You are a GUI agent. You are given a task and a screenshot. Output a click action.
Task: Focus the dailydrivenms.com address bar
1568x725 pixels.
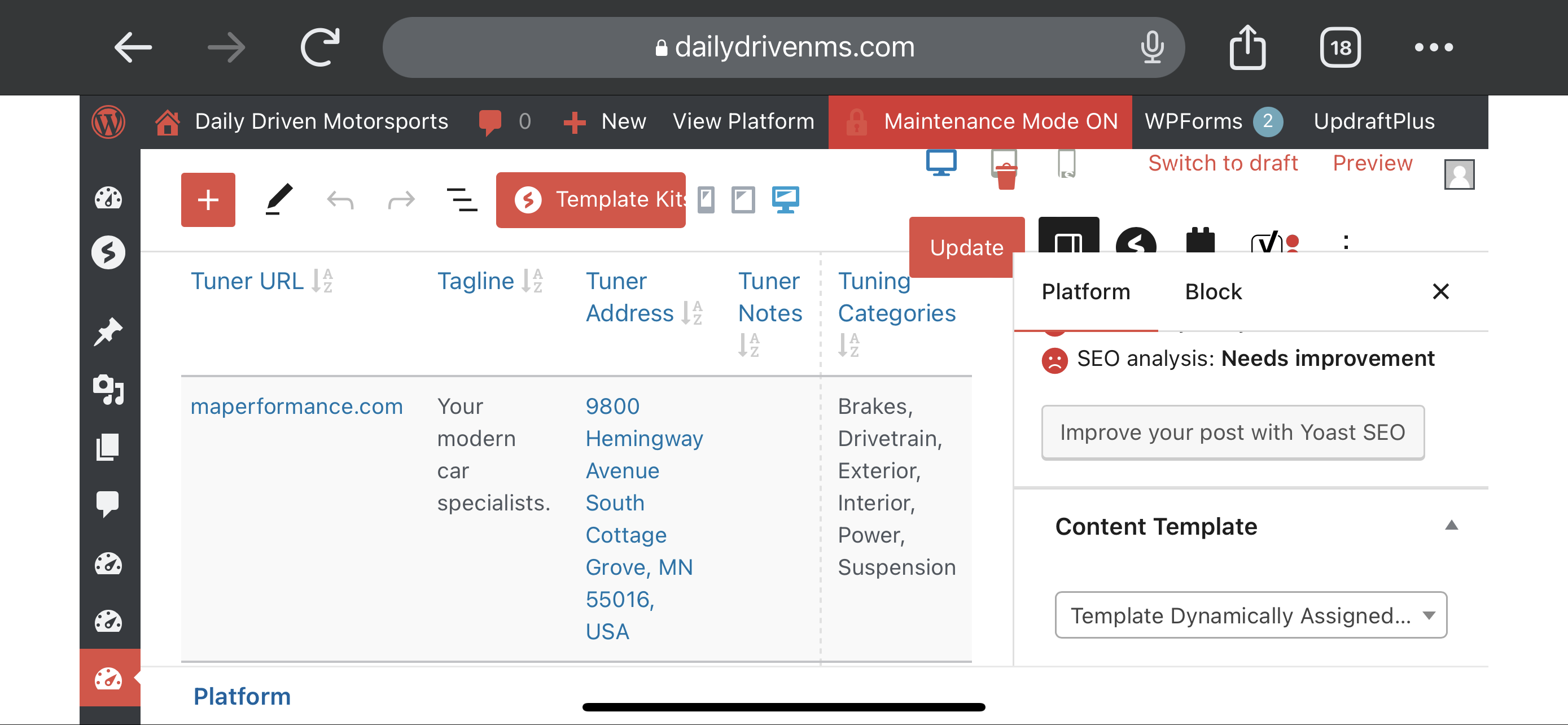coord(783,47)
